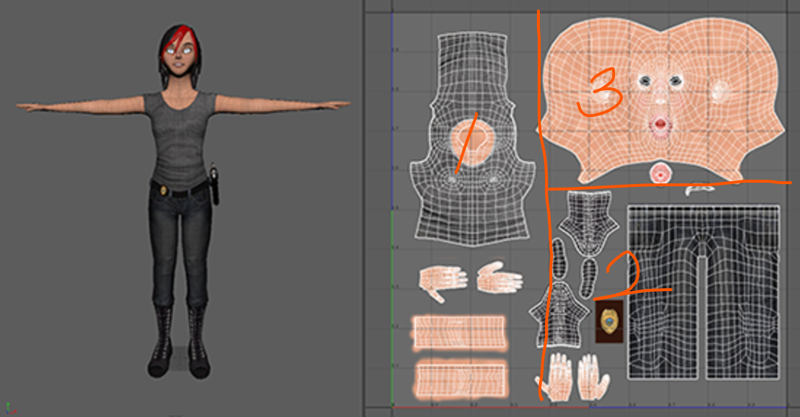Click the character's gray tank top in viewport
Viewport: 800px width, 417px height.
point(180,139)
